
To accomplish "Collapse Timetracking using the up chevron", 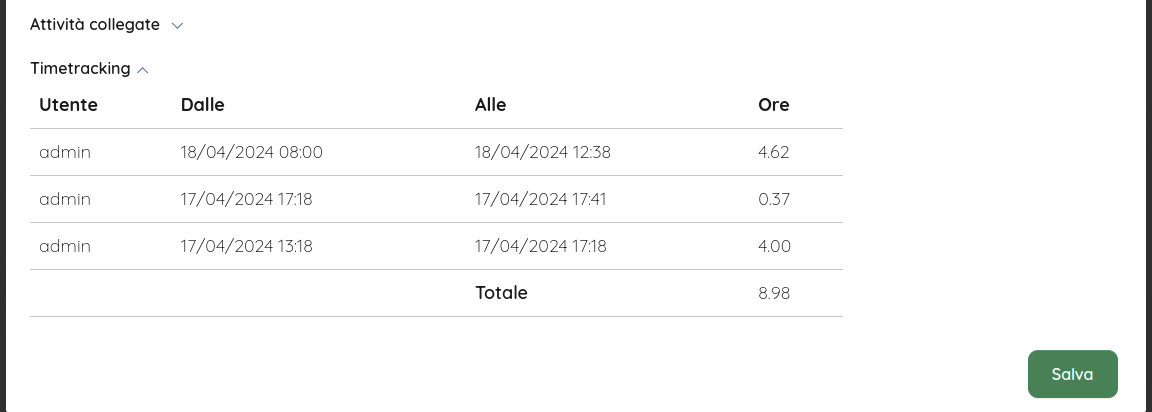I will point(143,70).
